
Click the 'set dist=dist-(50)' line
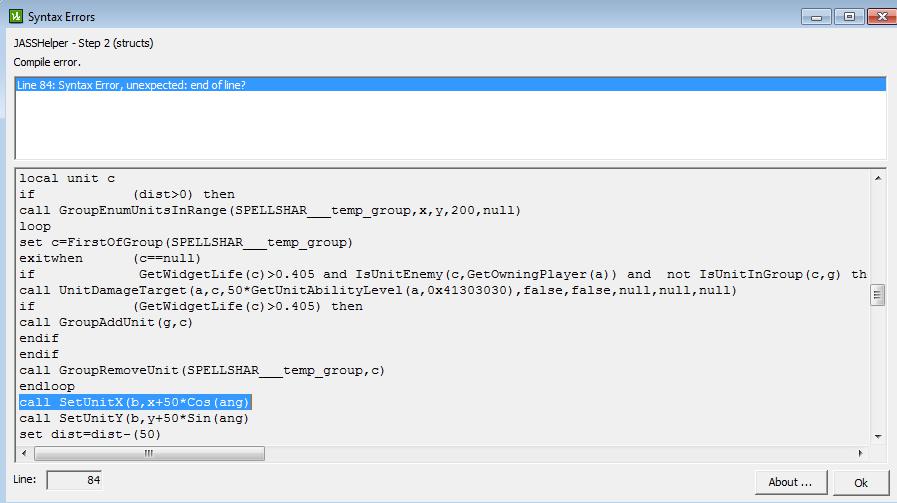(90, 434)
